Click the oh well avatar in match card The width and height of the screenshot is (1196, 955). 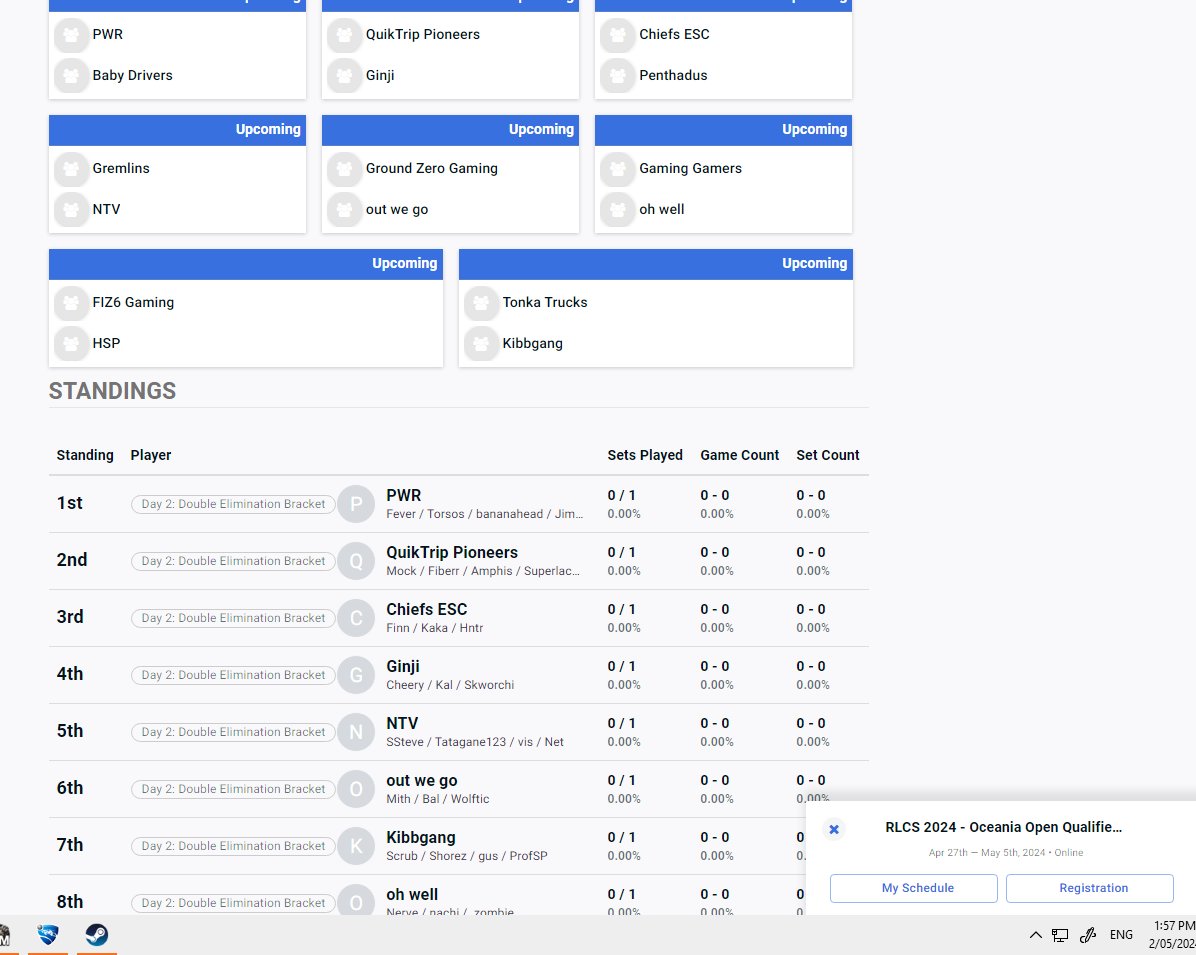point(617,210)
